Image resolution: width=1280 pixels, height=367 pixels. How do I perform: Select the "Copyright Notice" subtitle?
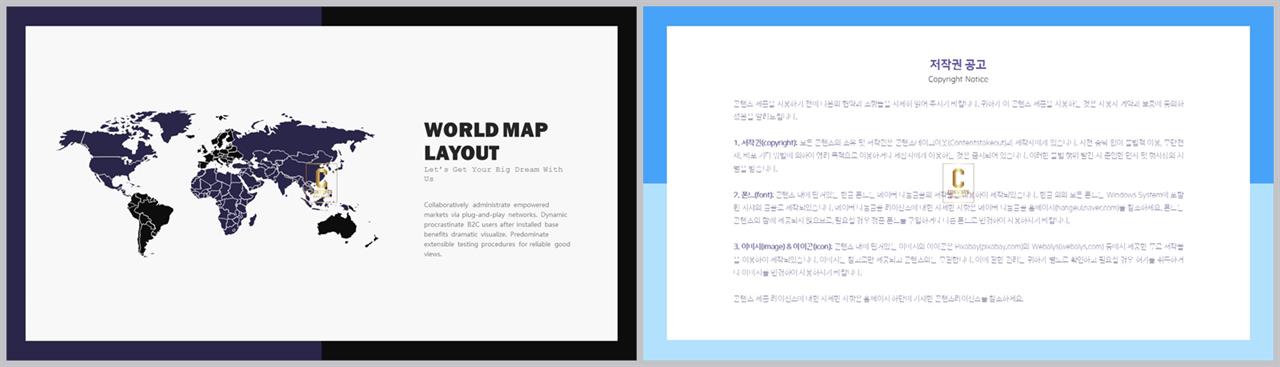click(958, 79)
